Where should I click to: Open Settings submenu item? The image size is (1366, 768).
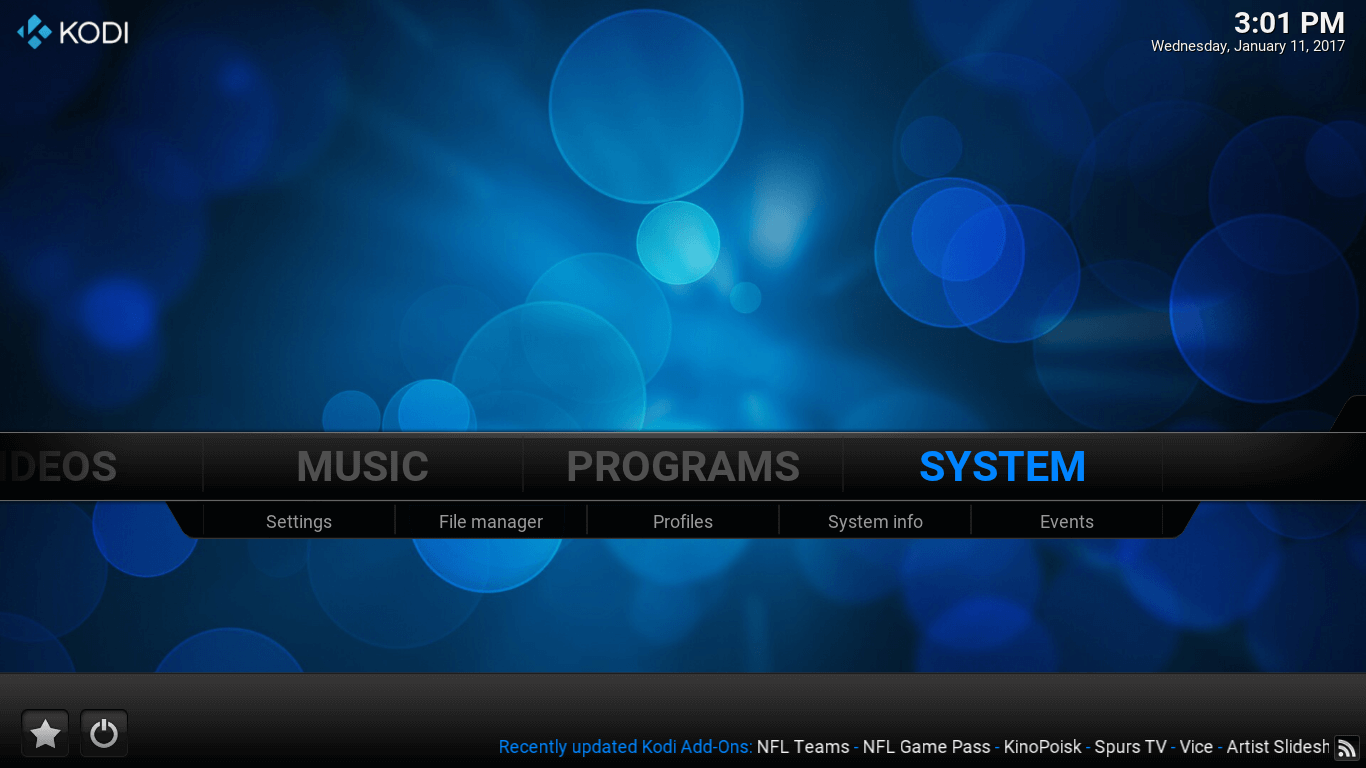[x=299, y=522]
